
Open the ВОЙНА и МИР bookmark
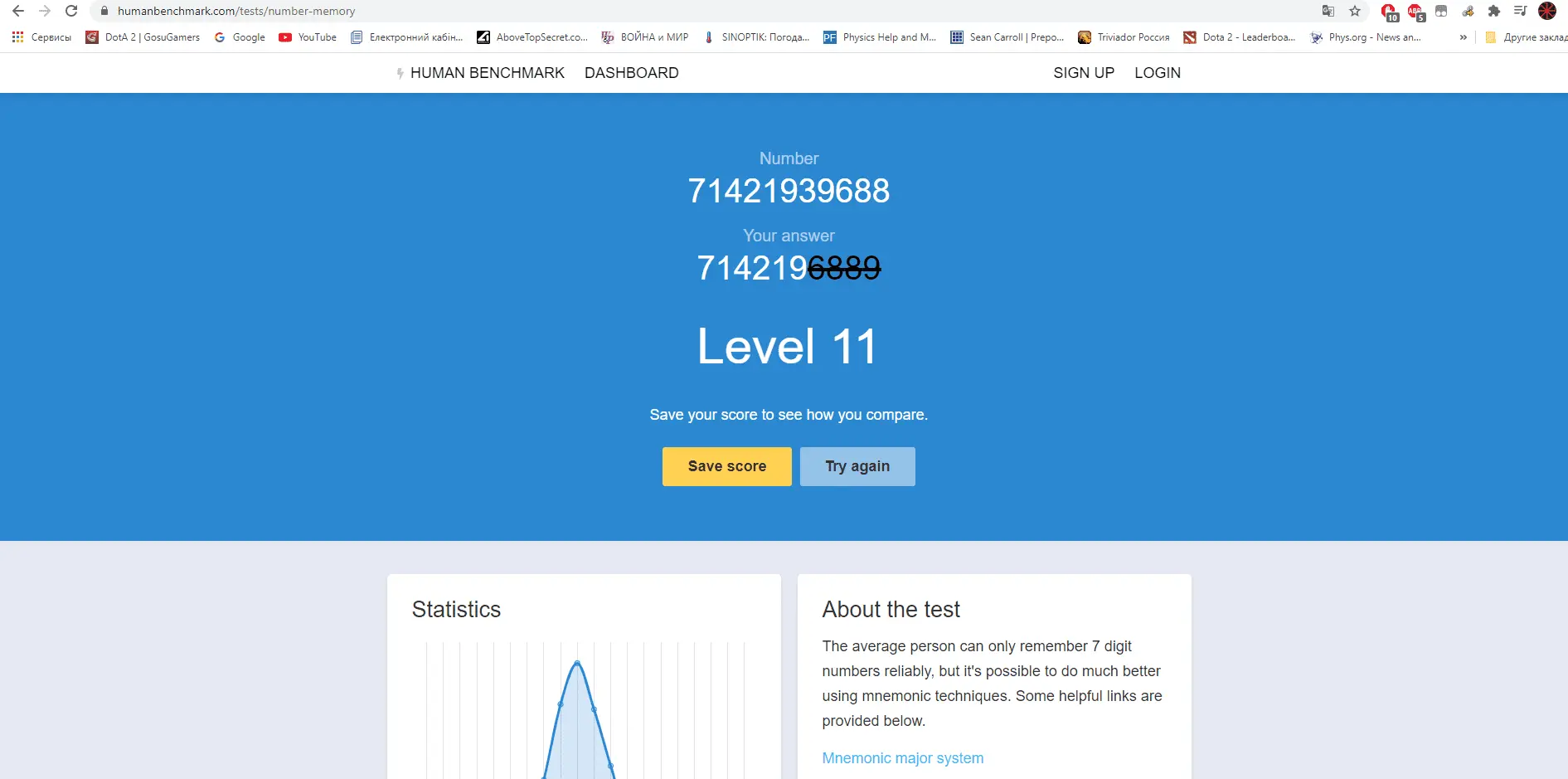tap(645, 37)
